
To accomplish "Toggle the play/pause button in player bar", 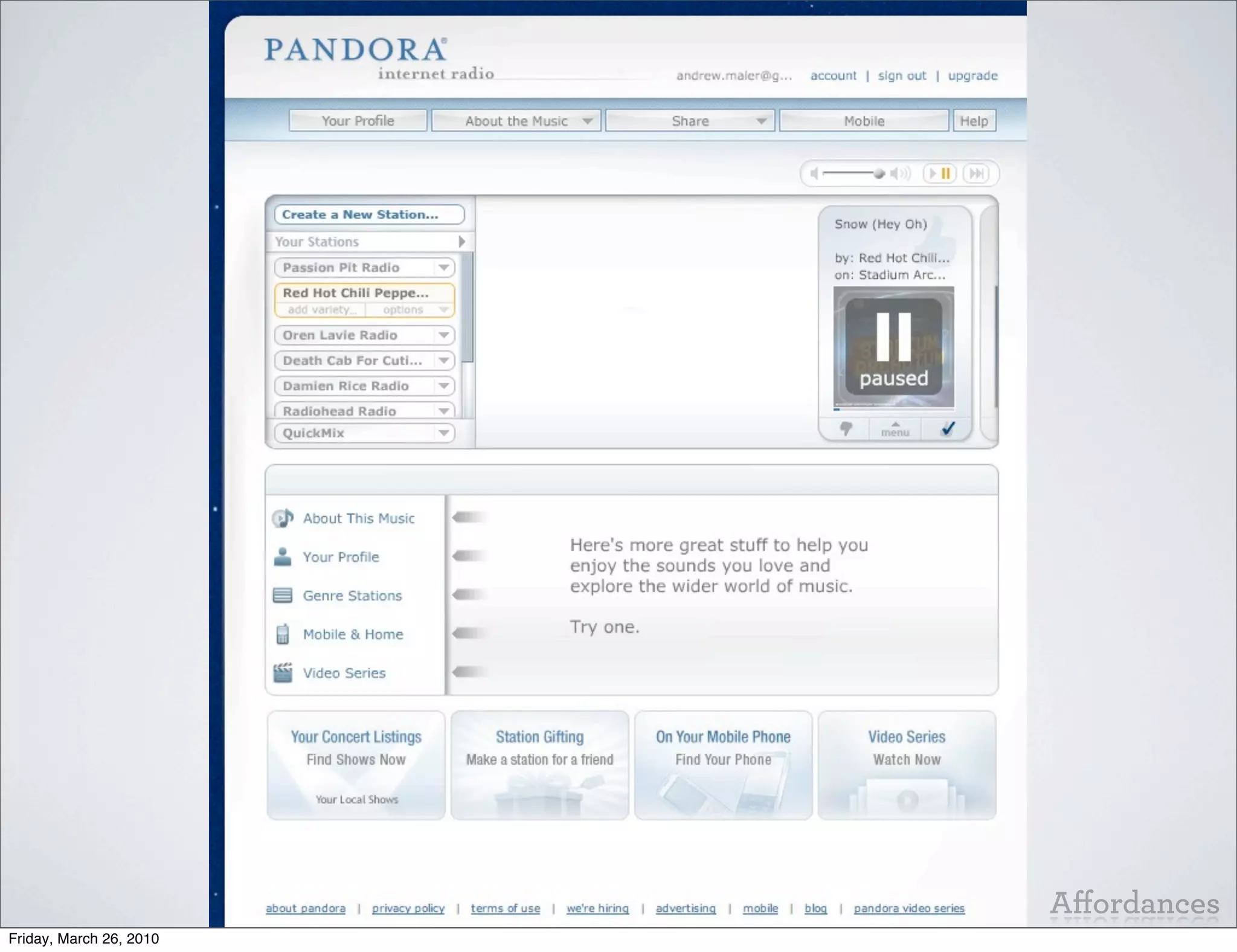I will click(940, 174).
